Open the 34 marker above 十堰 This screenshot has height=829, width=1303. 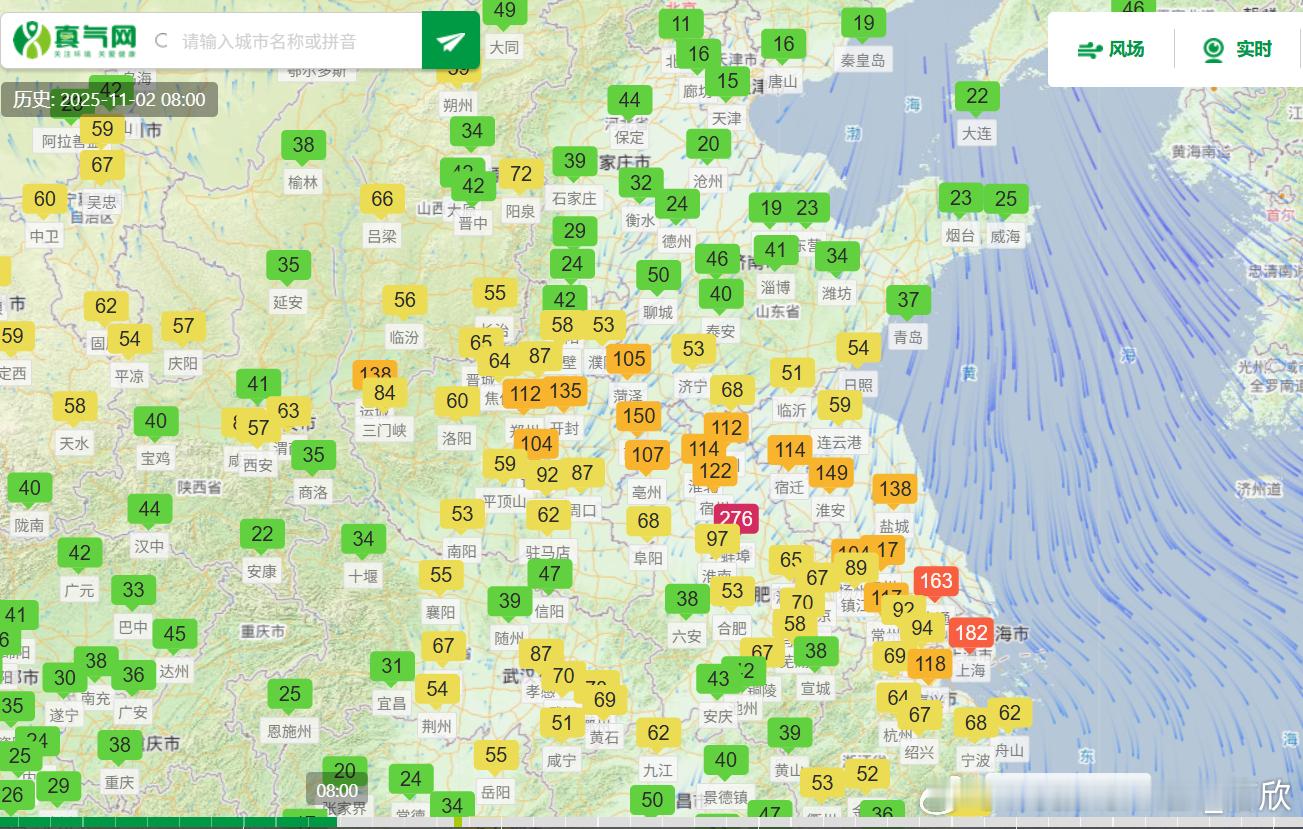coord(363,540)
